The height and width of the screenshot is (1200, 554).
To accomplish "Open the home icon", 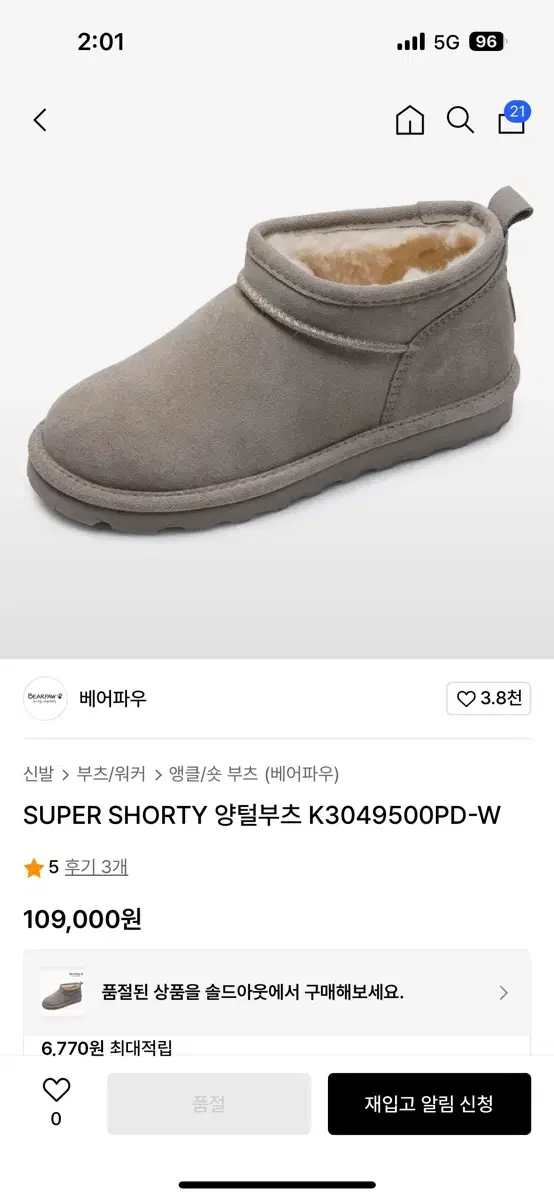I will click(410, 120).
